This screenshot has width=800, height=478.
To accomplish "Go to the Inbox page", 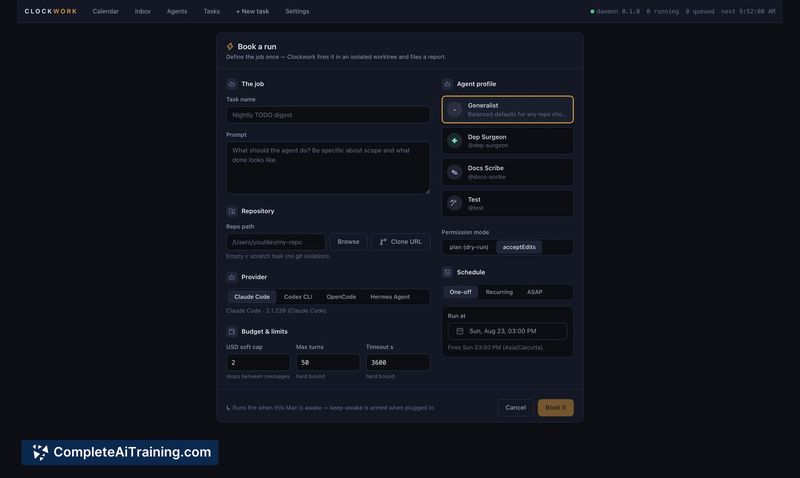I will point(142,11).
